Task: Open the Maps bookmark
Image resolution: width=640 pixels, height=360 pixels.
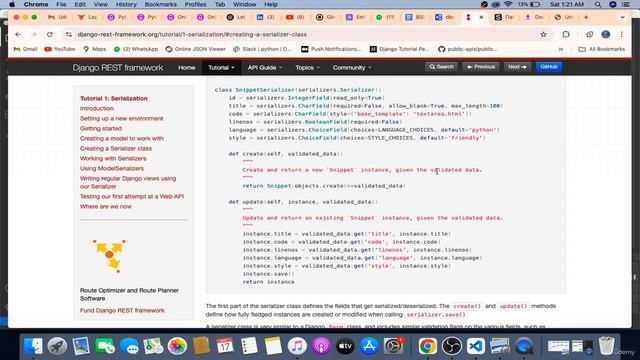Action: pos(94,49)
